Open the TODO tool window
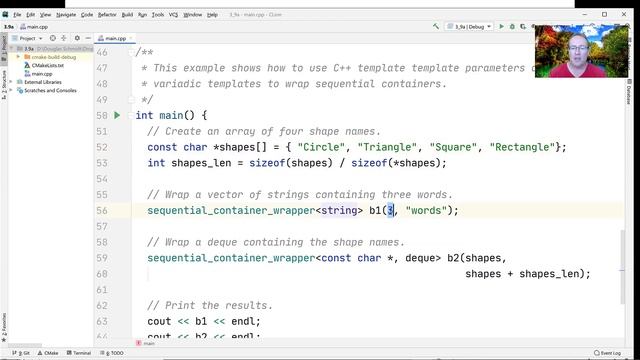 (x=112, y=353)
